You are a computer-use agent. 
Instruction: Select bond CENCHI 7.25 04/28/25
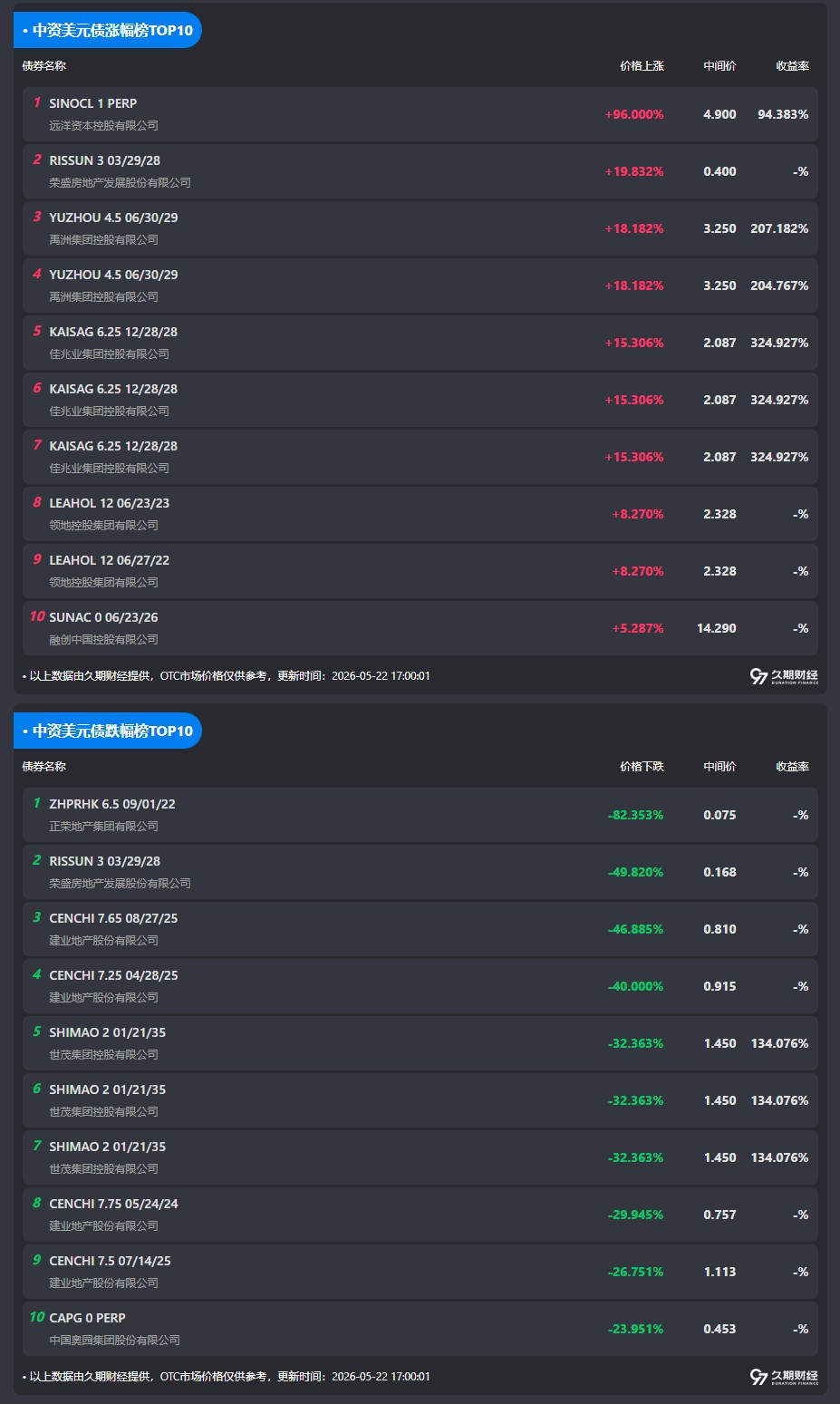tap(113, 975)
